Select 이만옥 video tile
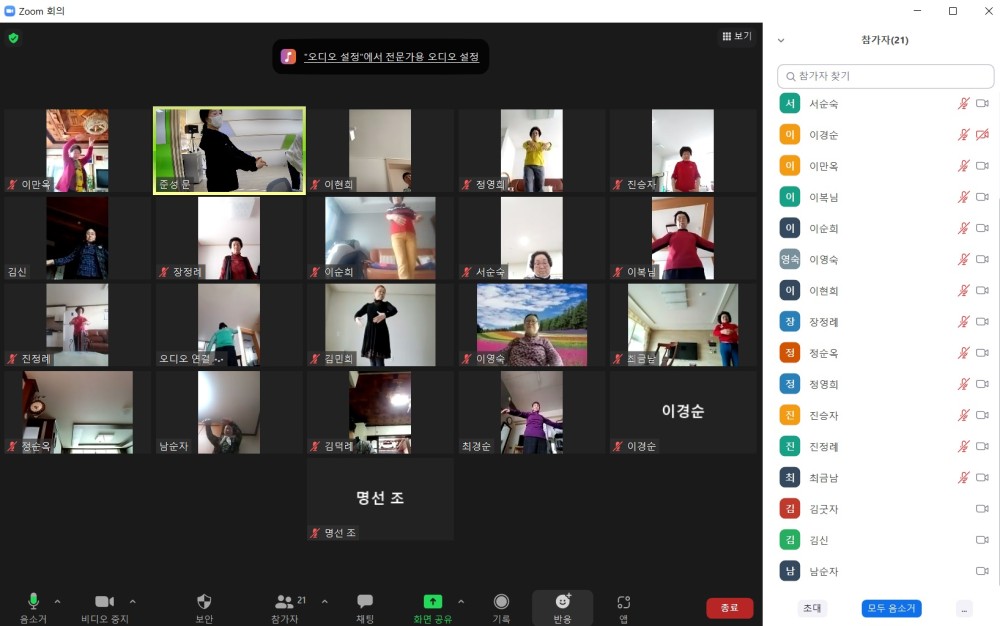The height and width of the screenshot is (626, 1000). click(x=77, y=150)
